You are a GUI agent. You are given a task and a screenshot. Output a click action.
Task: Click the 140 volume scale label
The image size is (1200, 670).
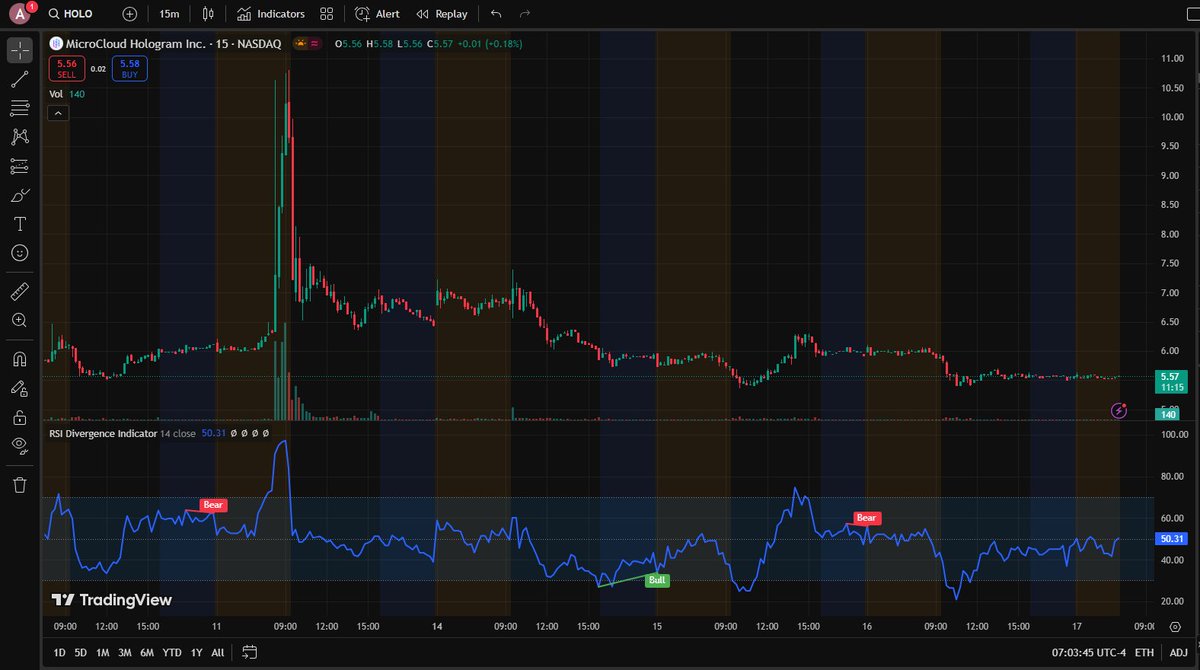pos(1168,414)
